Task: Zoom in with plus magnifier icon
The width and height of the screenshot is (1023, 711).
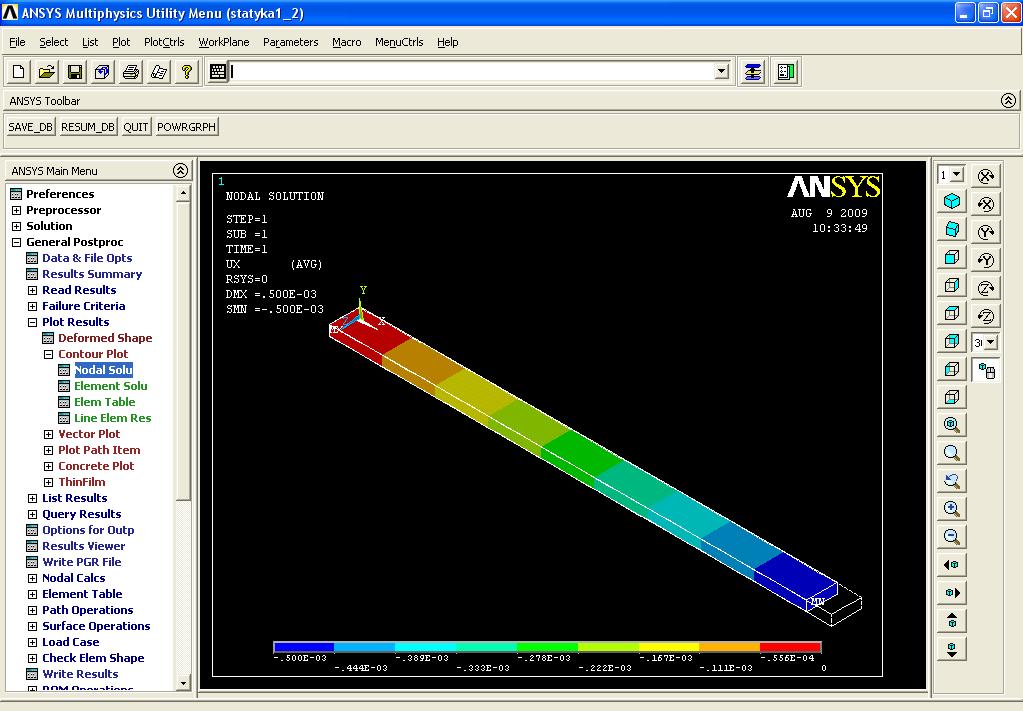Action: tap(952, 509)
